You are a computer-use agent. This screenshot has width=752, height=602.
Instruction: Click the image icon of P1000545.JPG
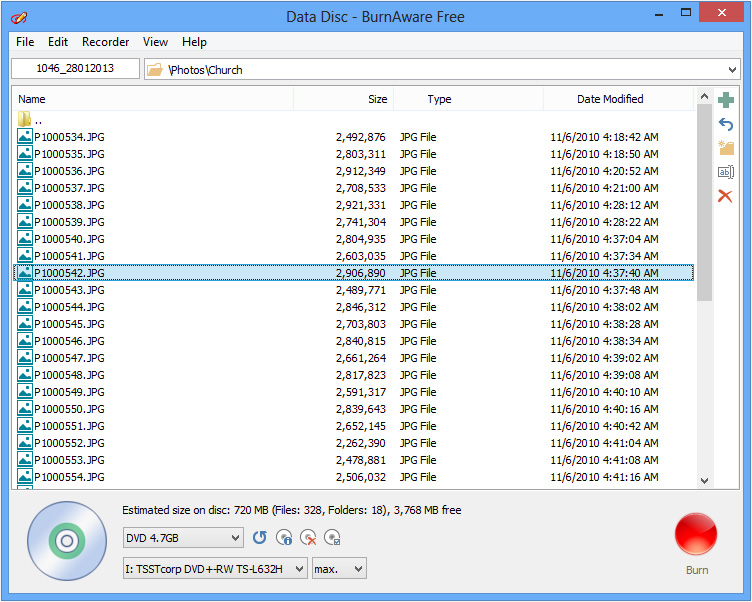click(24, 323)
